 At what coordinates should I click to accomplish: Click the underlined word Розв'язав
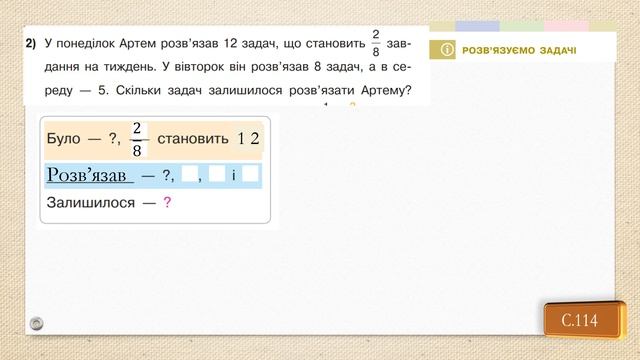[x=87, y=175]
